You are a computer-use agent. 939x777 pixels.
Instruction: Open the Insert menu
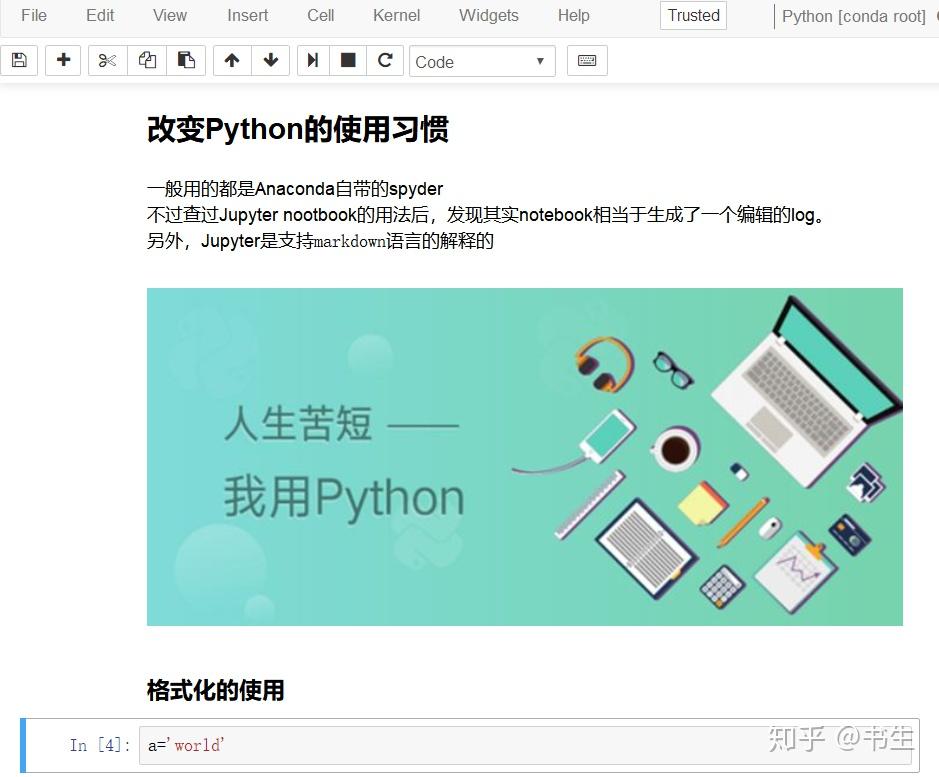pyautogui.click(x=247, y=15)
